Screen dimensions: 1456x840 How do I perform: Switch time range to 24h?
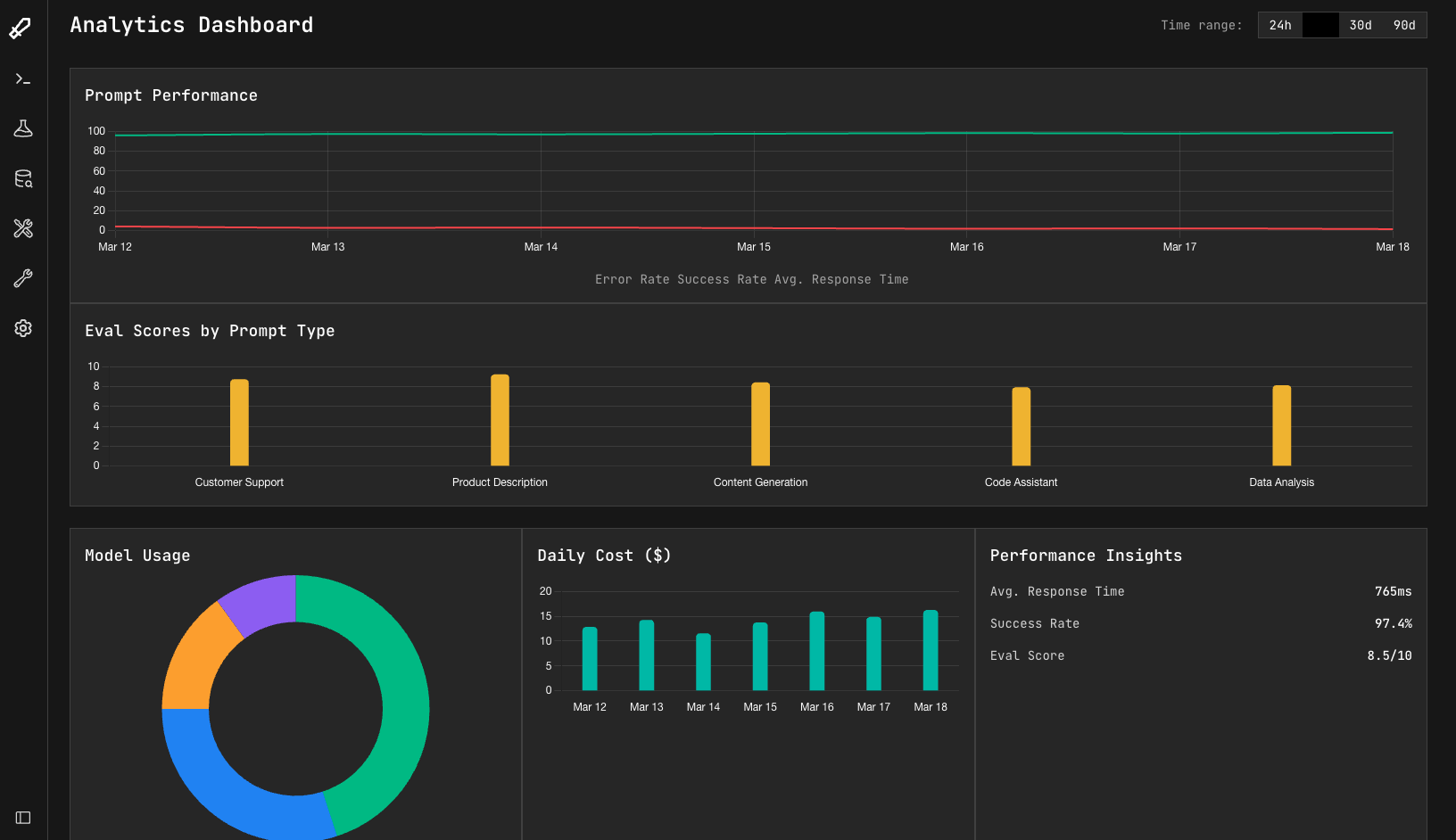pyautogui.click(x=1279, y=25)
